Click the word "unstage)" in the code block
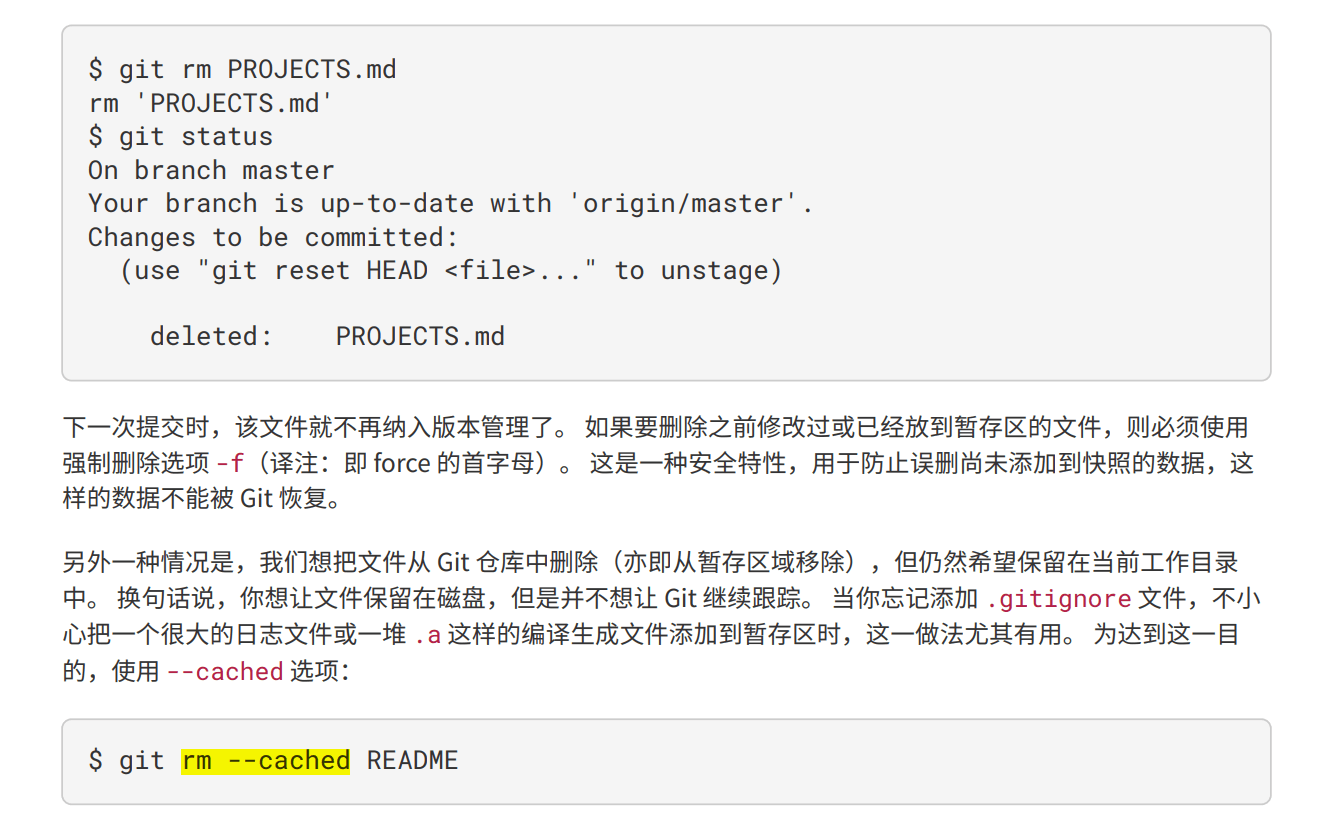This screenshot has height=834, width=1339. coord(721,271)
